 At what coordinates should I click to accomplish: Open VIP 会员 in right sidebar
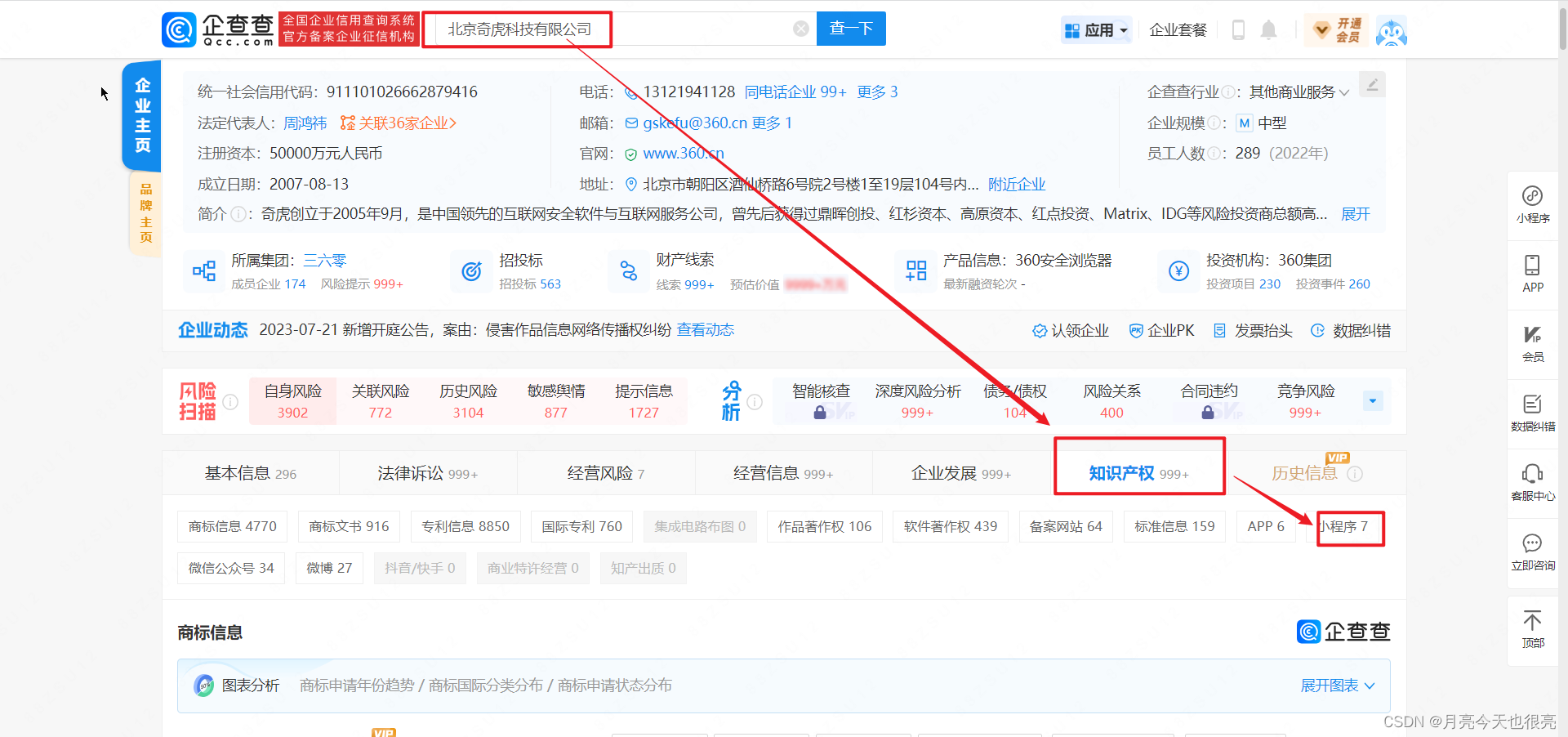1533,343
